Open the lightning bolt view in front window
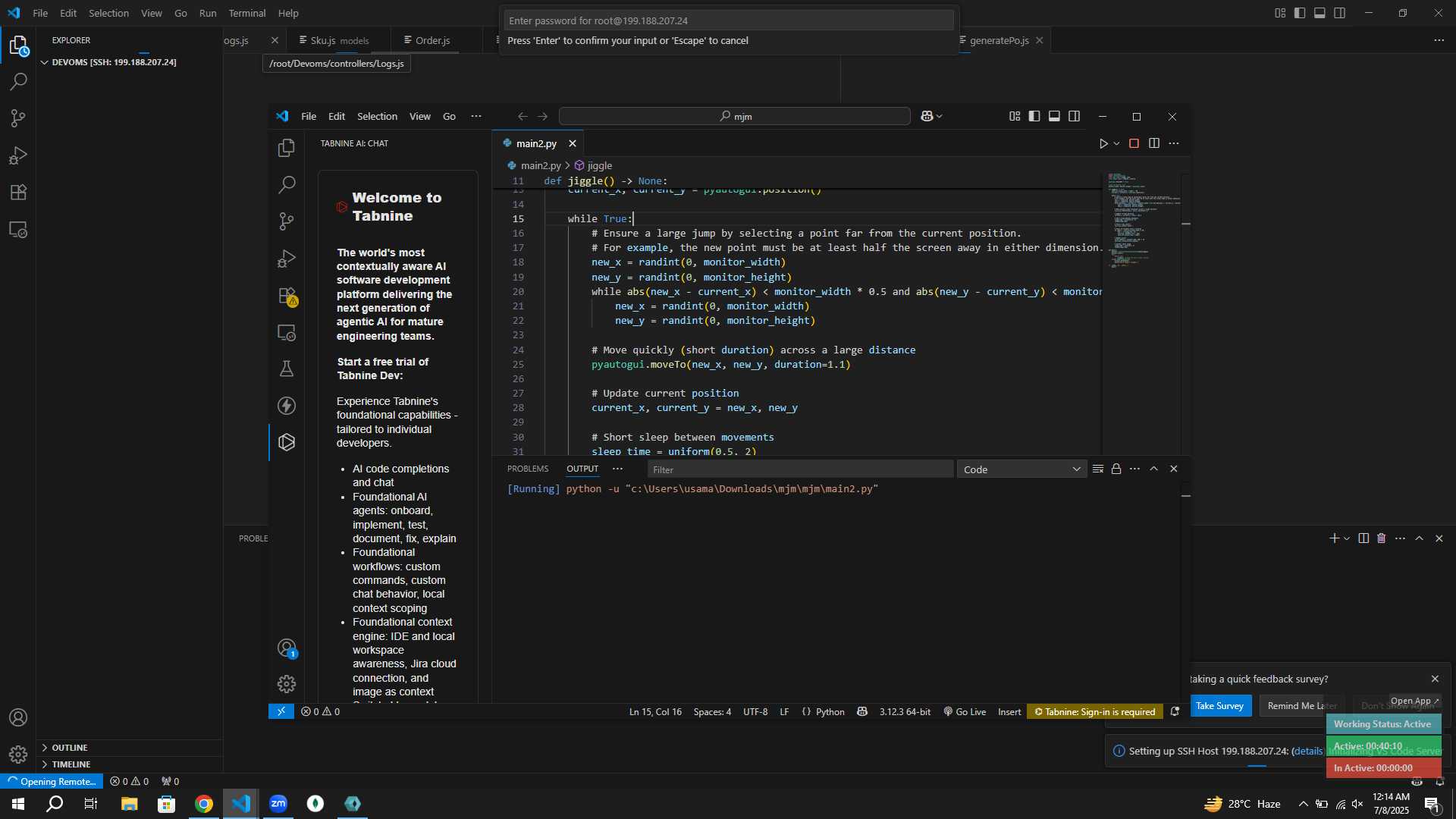Viewport: 1456px width, 819px height. click(x=287, y=406)
